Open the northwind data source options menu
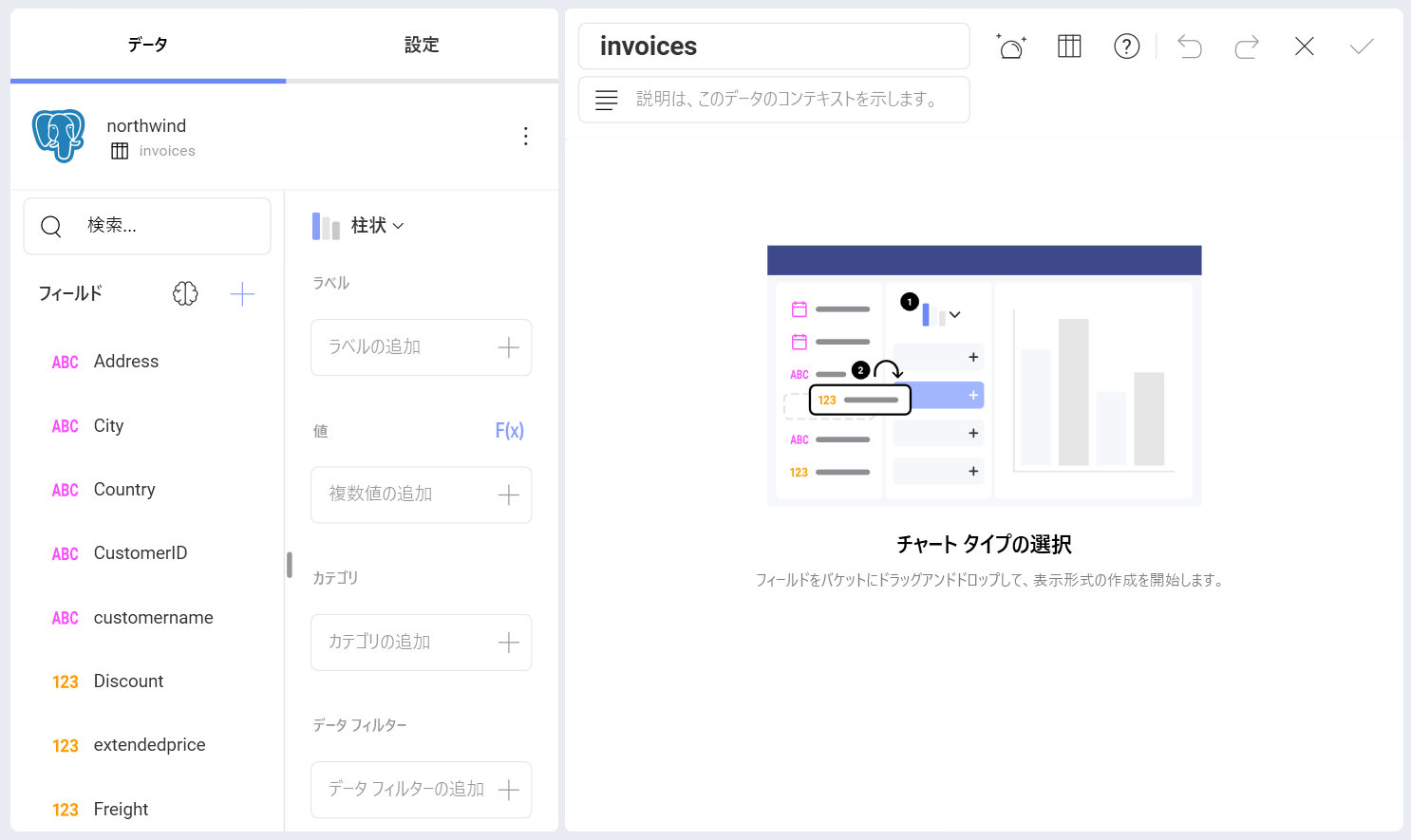 pyautogui.click(x=525, y=136)
